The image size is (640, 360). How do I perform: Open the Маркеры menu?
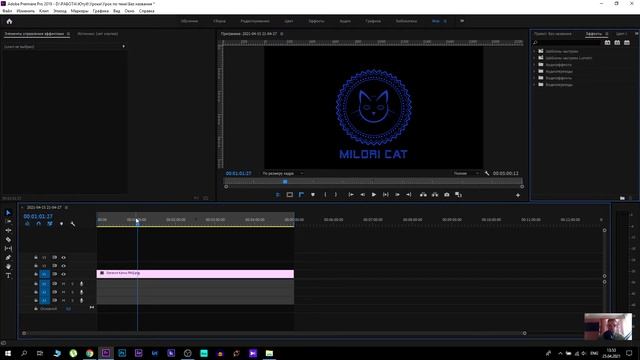tap(80, 11)
